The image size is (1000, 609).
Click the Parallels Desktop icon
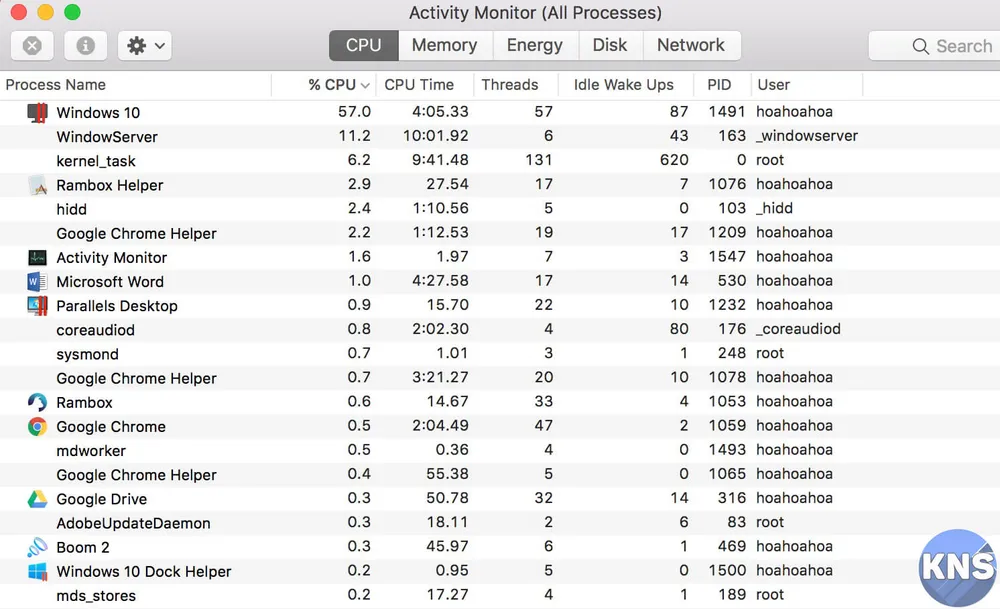click(38, 305)
